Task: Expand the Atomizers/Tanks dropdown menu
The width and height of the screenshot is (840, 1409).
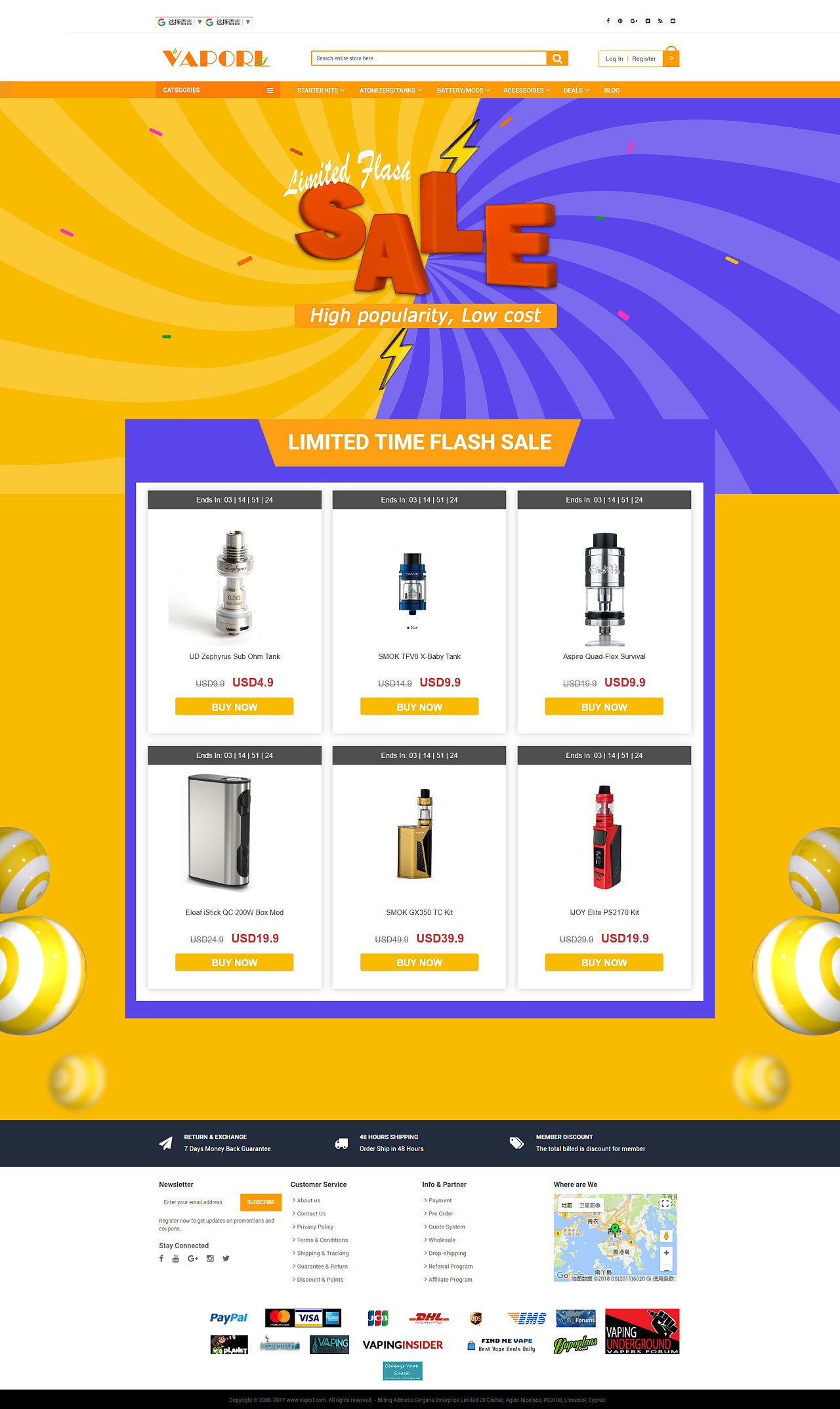Action: 390,91
